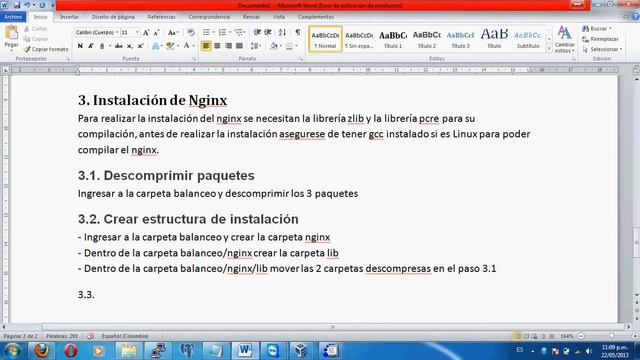This screenshot has width=640, height=360.
Task: Toggle bold (N) formatting
Action: (80, 46)
